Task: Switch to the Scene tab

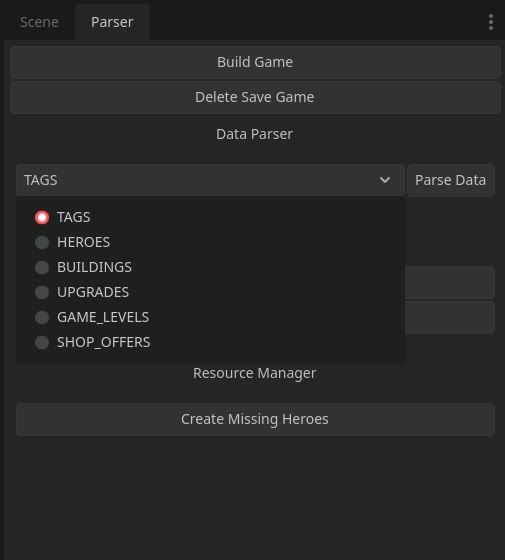Action: pos(39,22)
